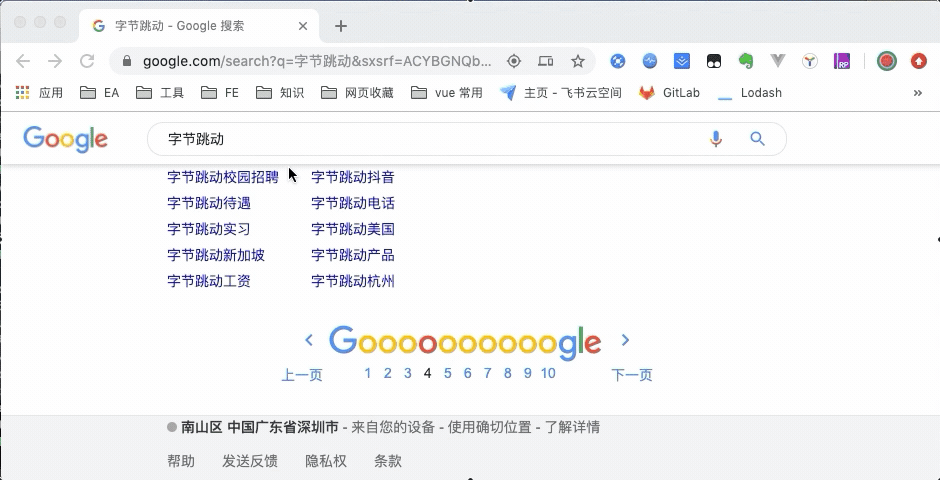Screen dimensions: 940x480
Task: Open related search 字节跳动电话
Action: pos(352,203)
